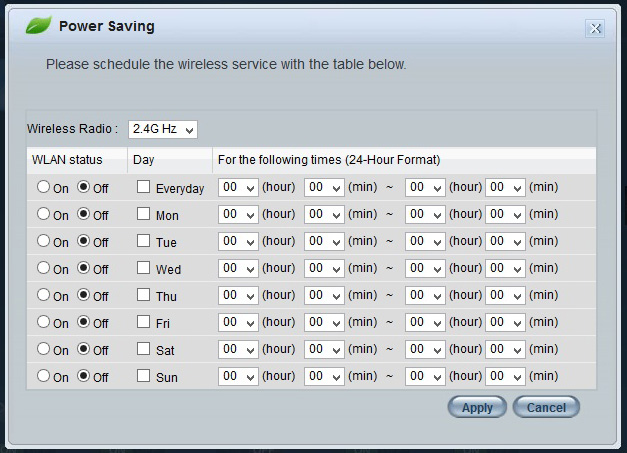
Task: Select the Off radio for Mon row
Action: 83,214
